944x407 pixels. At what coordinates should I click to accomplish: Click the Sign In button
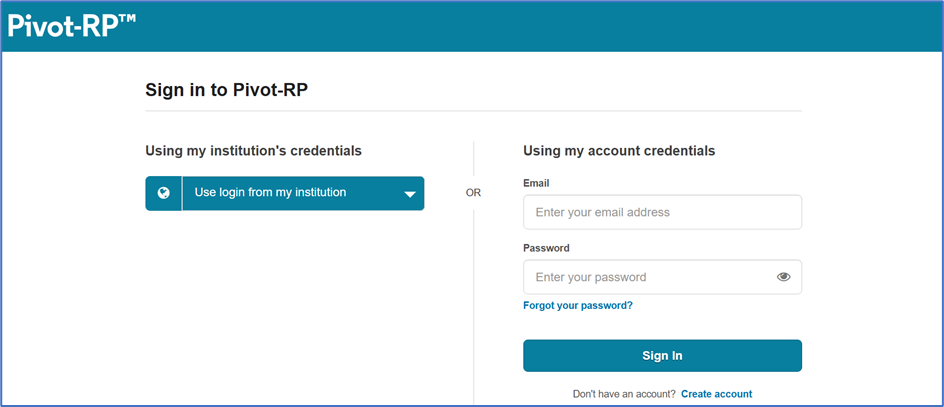coord(662,356)
